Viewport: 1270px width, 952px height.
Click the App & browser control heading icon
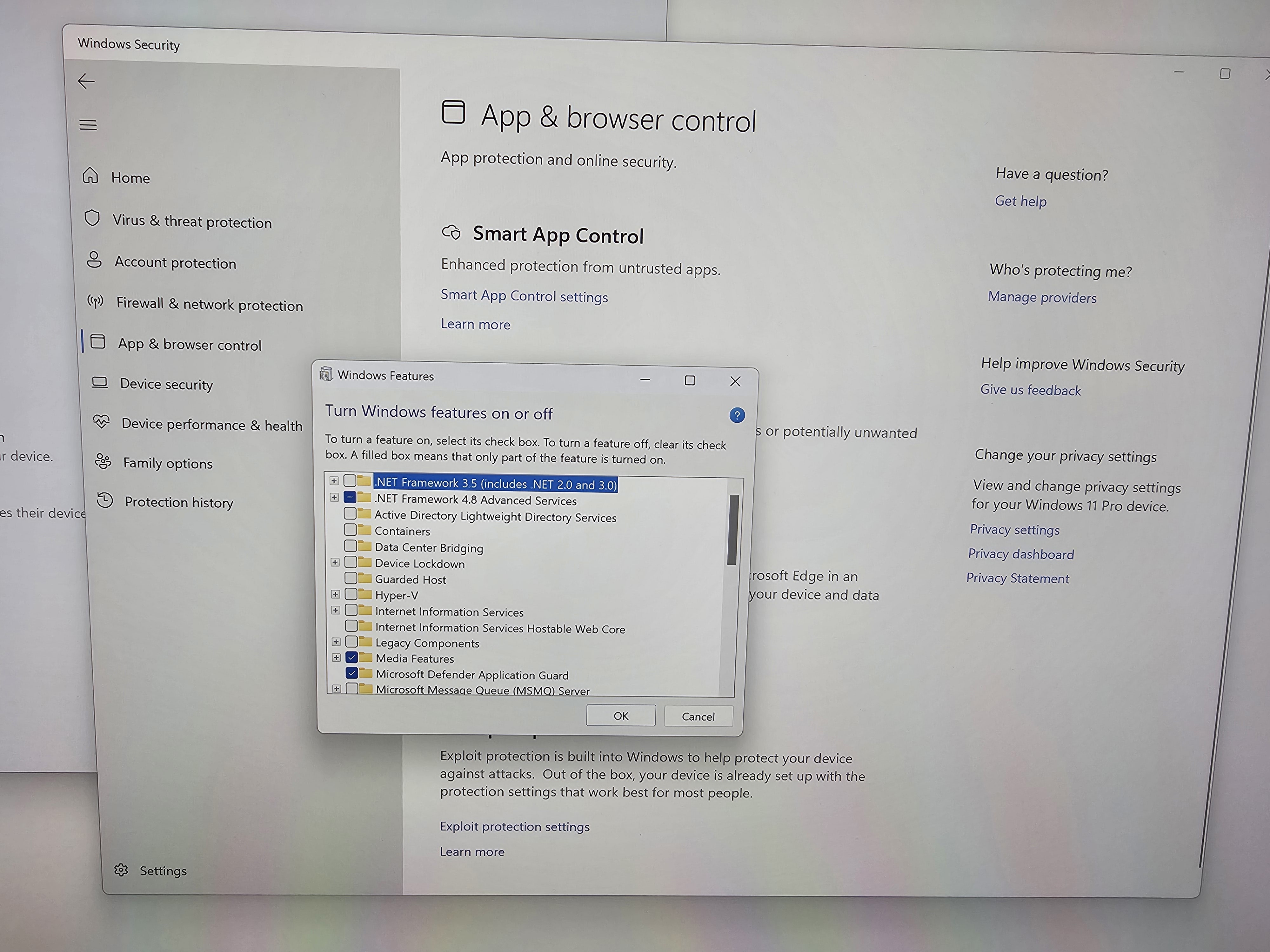tap(453, 112)
